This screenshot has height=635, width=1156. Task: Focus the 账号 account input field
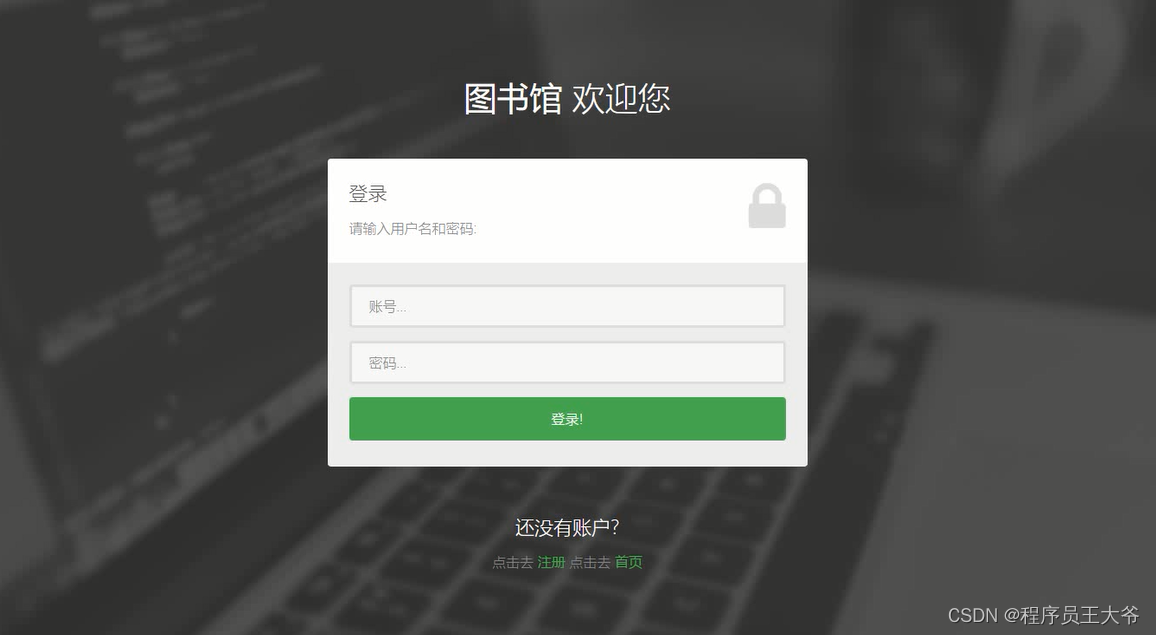click(x=567, y=306)
